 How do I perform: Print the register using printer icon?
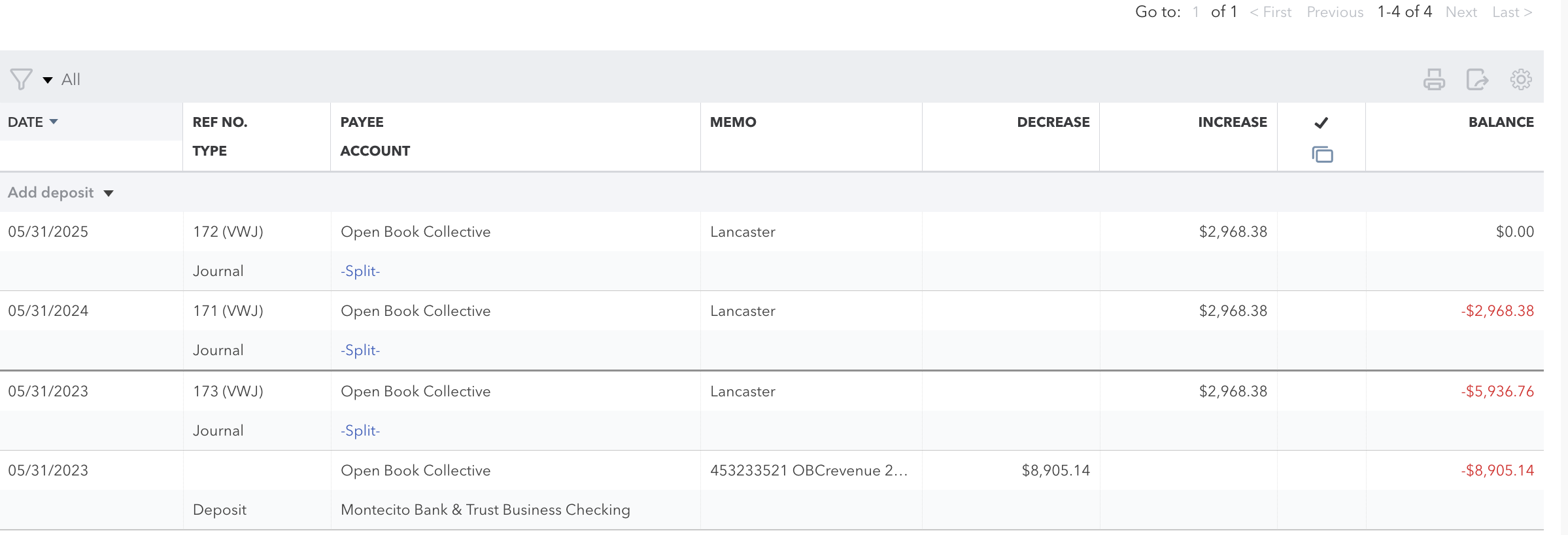(1434, 80)
